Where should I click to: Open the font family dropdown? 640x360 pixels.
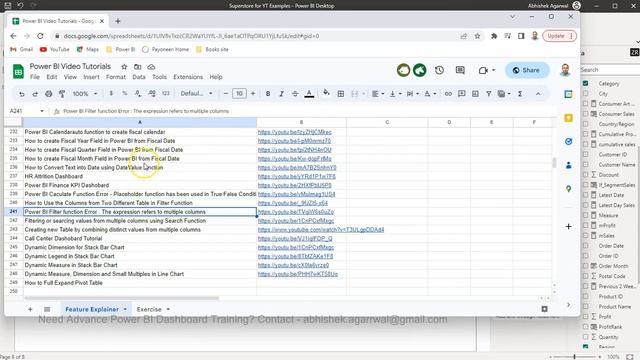(196, 94)
